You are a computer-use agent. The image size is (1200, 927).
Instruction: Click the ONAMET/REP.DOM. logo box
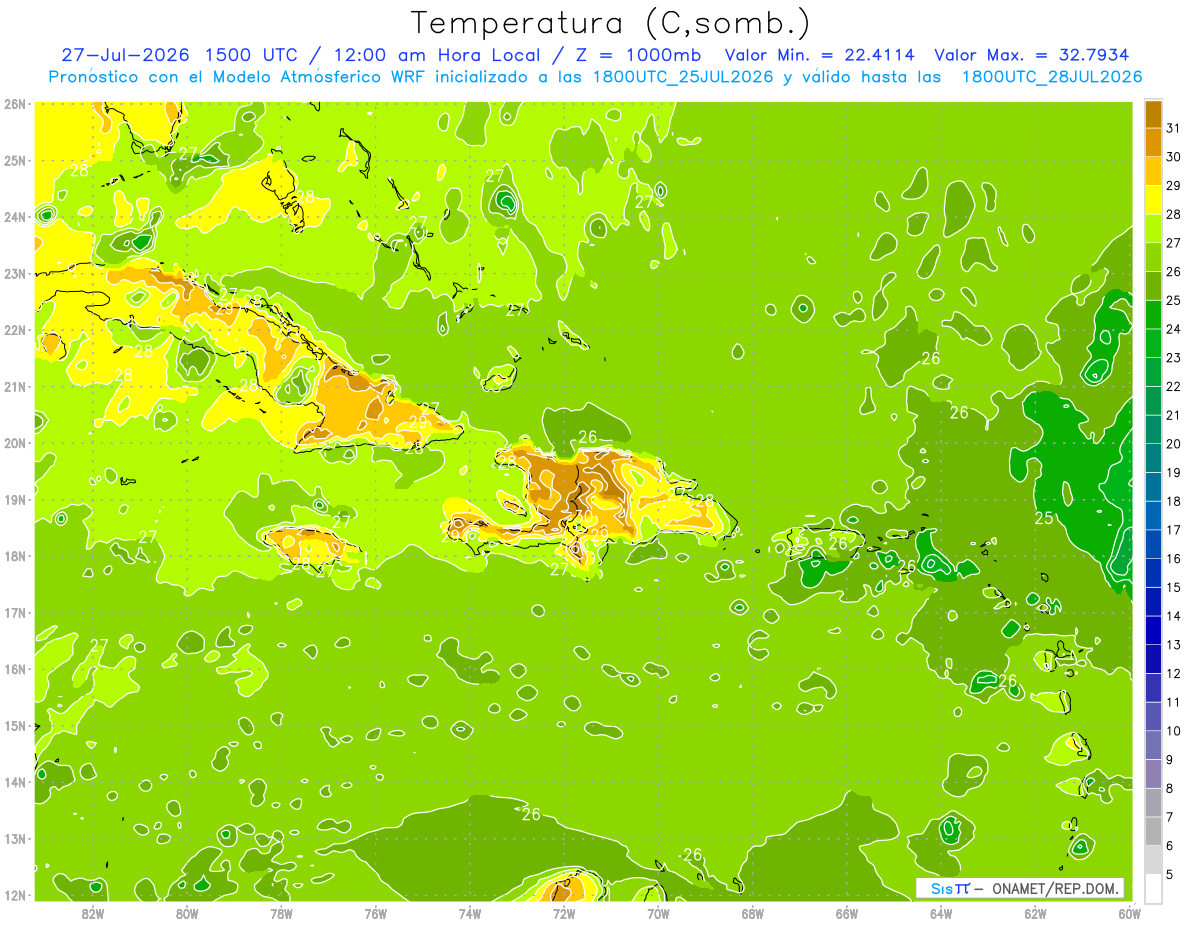click(1020, 888)
